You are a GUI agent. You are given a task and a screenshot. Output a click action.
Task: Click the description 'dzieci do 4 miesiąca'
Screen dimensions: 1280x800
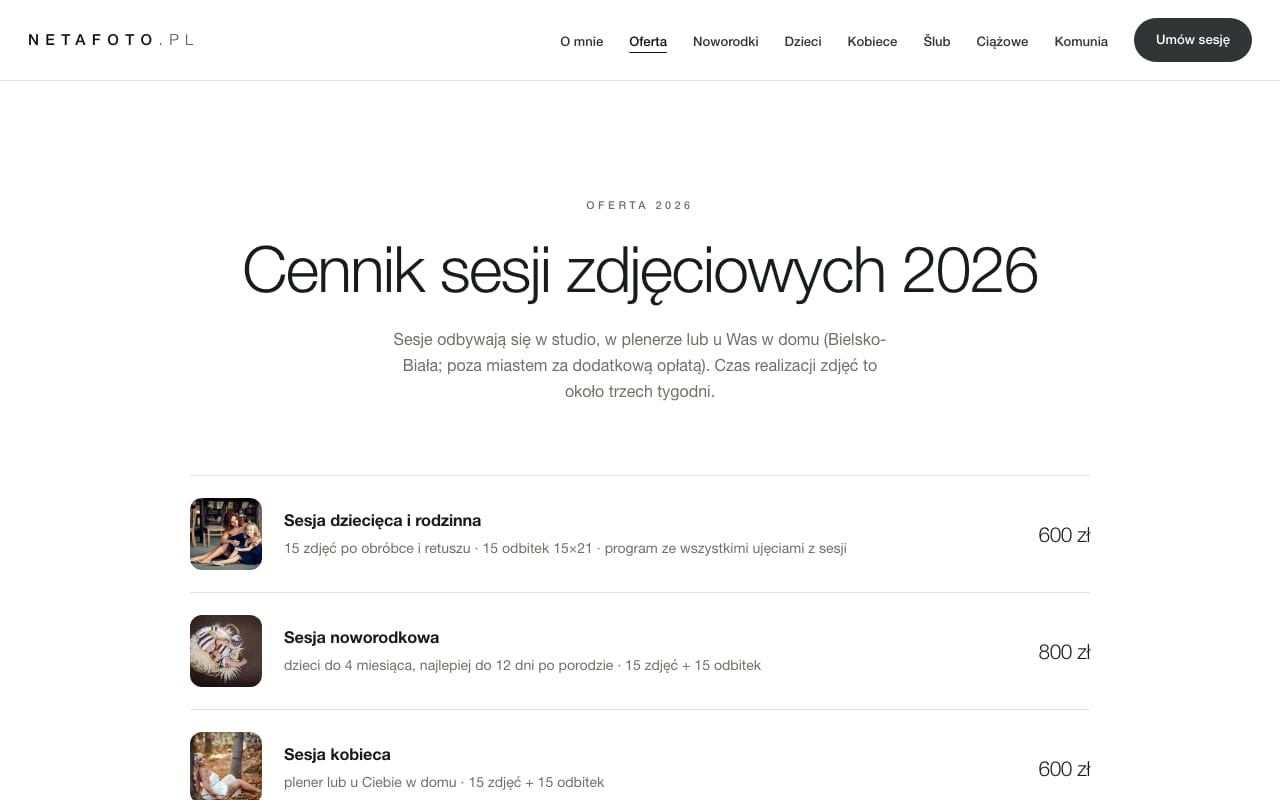pos(522,665)
